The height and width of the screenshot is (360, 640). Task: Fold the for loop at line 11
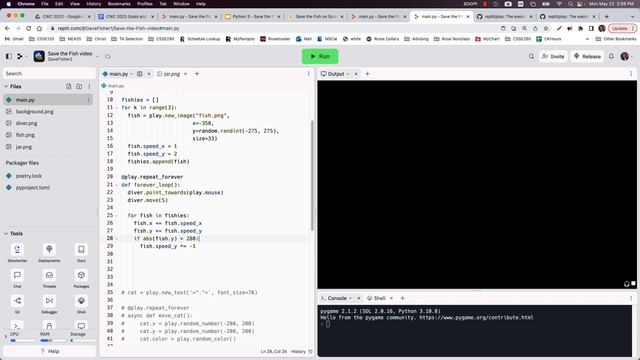coord(117,108)
